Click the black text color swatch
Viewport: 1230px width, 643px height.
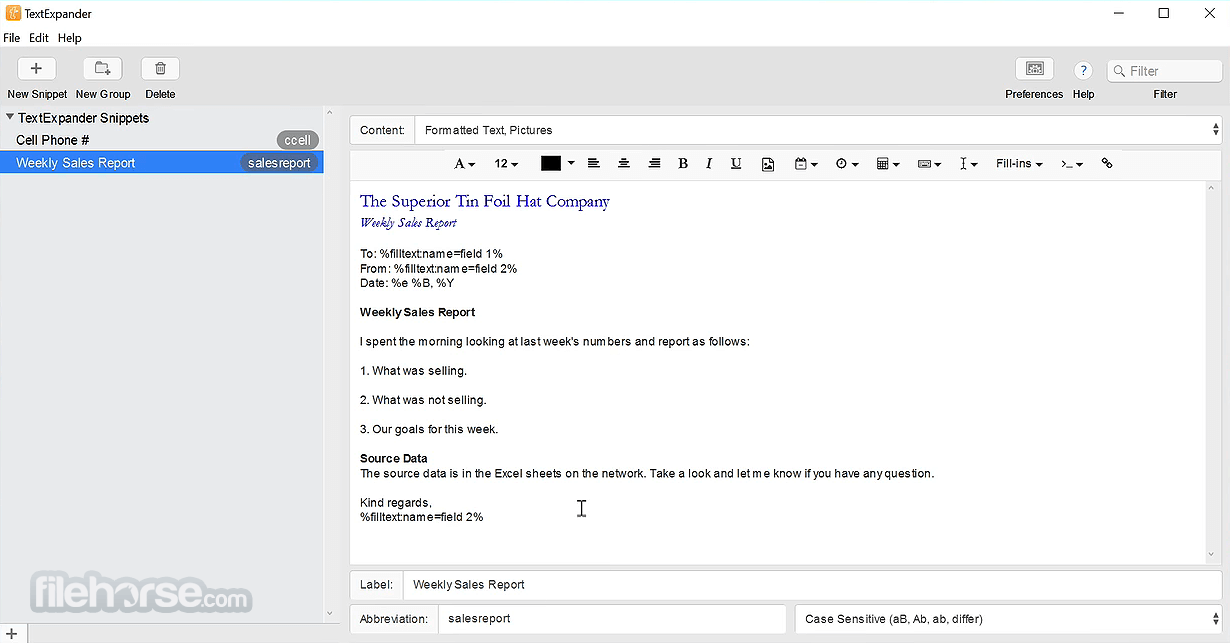pos(551,163)
